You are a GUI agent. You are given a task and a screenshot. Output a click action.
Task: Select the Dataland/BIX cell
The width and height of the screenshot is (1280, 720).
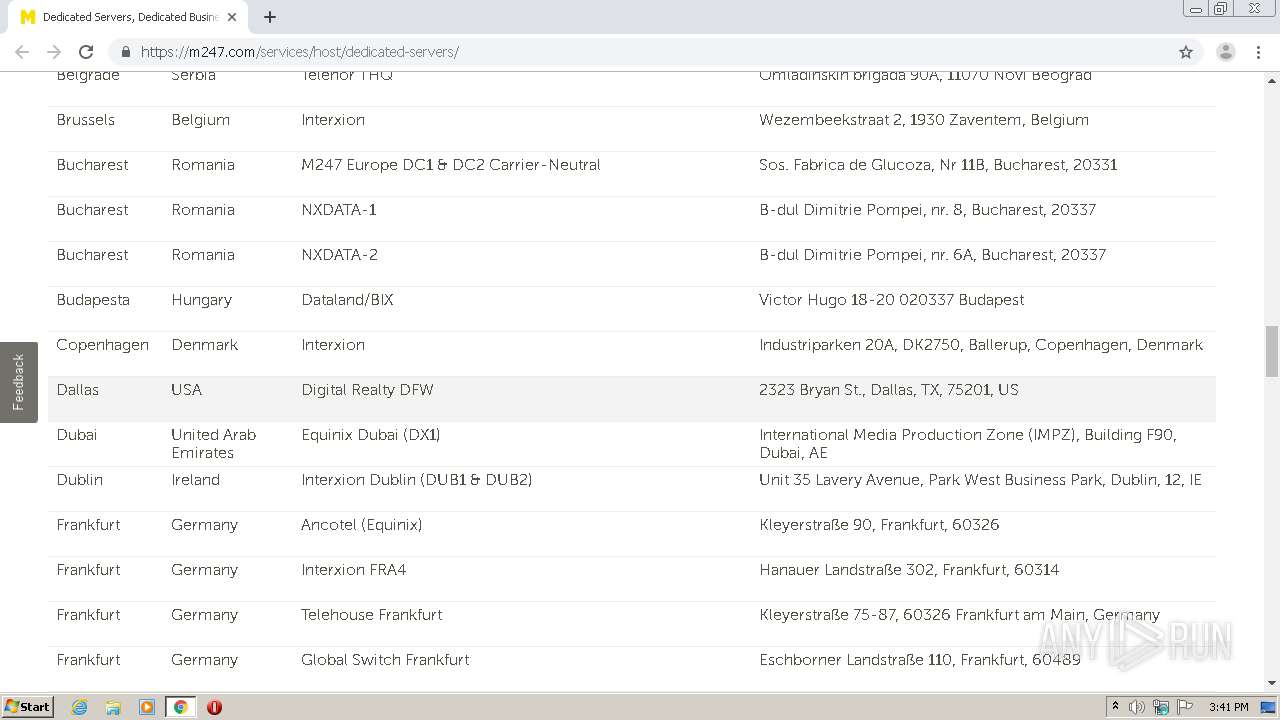coord(348,300)
